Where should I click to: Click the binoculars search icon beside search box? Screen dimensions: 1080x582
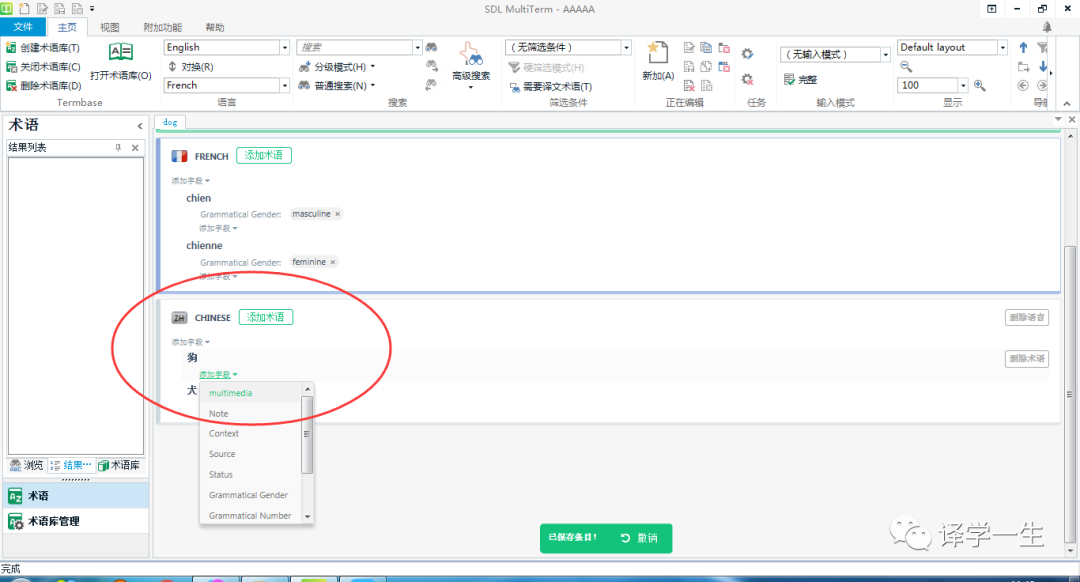[x=431, y=48]
